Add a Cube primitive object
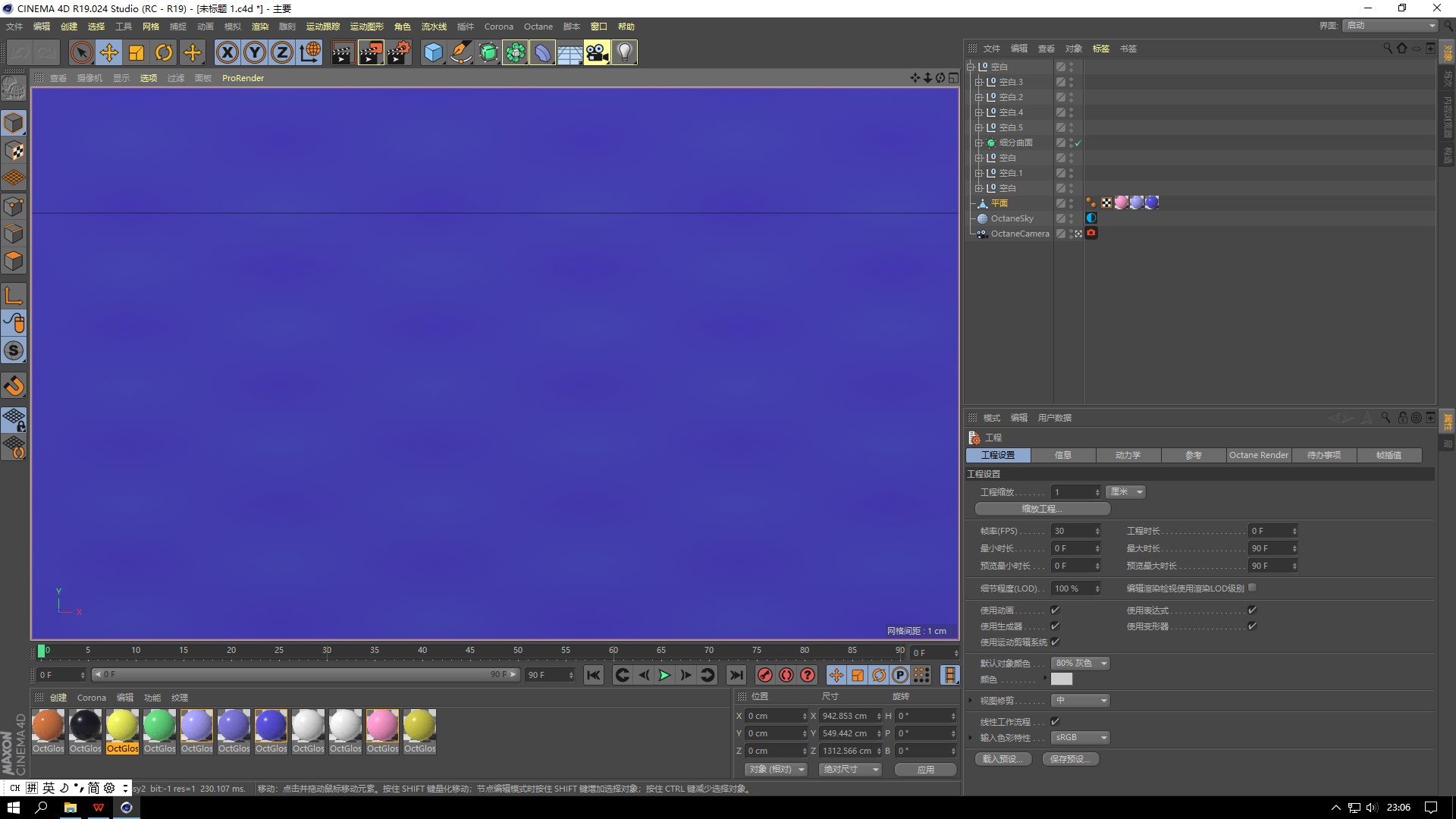Screen dimensions: 1456x819 tap(433, 52)
